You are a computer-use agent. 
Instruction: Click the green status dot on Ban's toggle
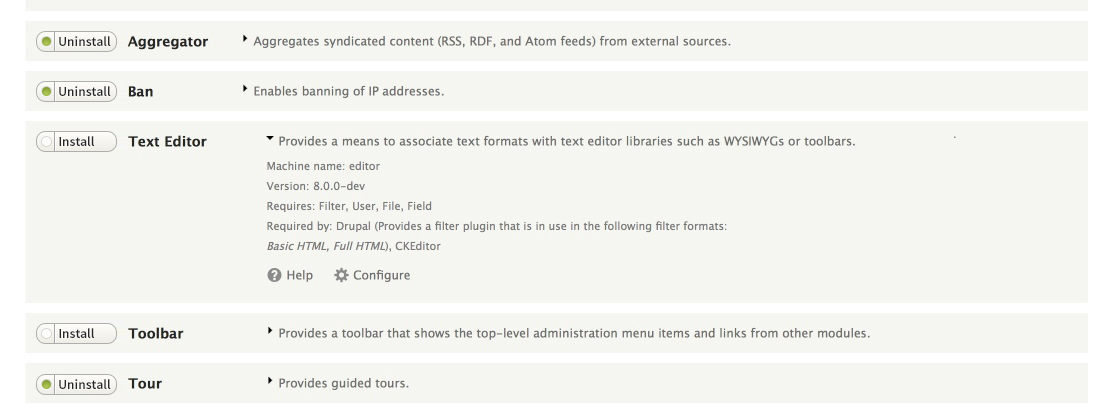(x=47, y=92)
